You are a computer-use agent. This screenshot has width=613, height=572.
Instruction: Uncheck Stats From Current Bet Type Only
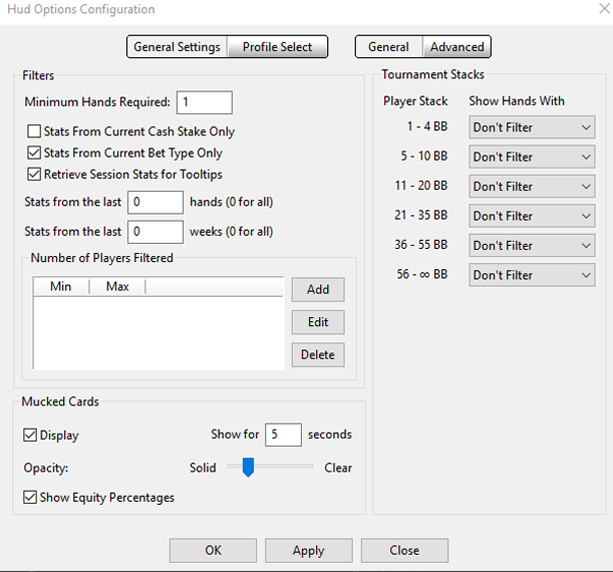[35, 153]
